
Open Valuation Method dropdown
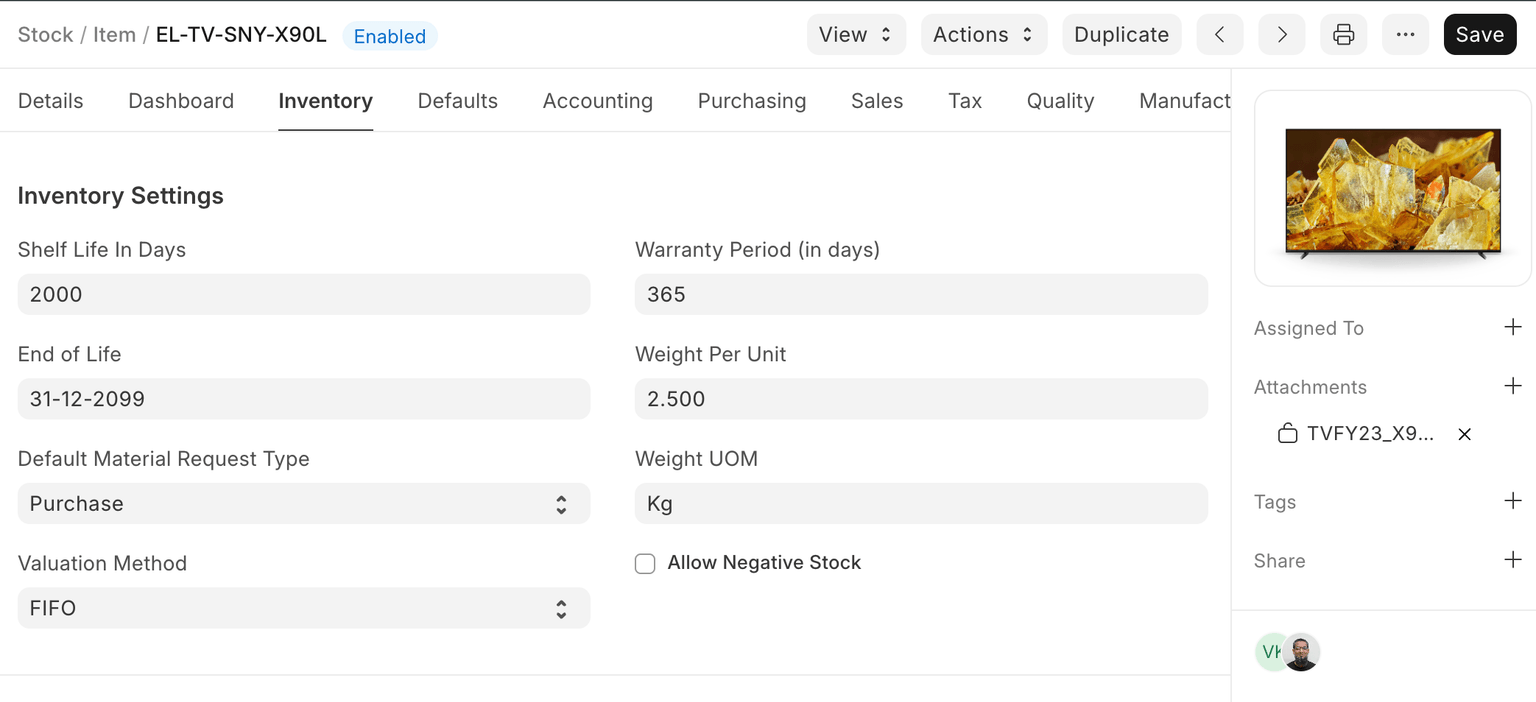[x=303, y=608]
